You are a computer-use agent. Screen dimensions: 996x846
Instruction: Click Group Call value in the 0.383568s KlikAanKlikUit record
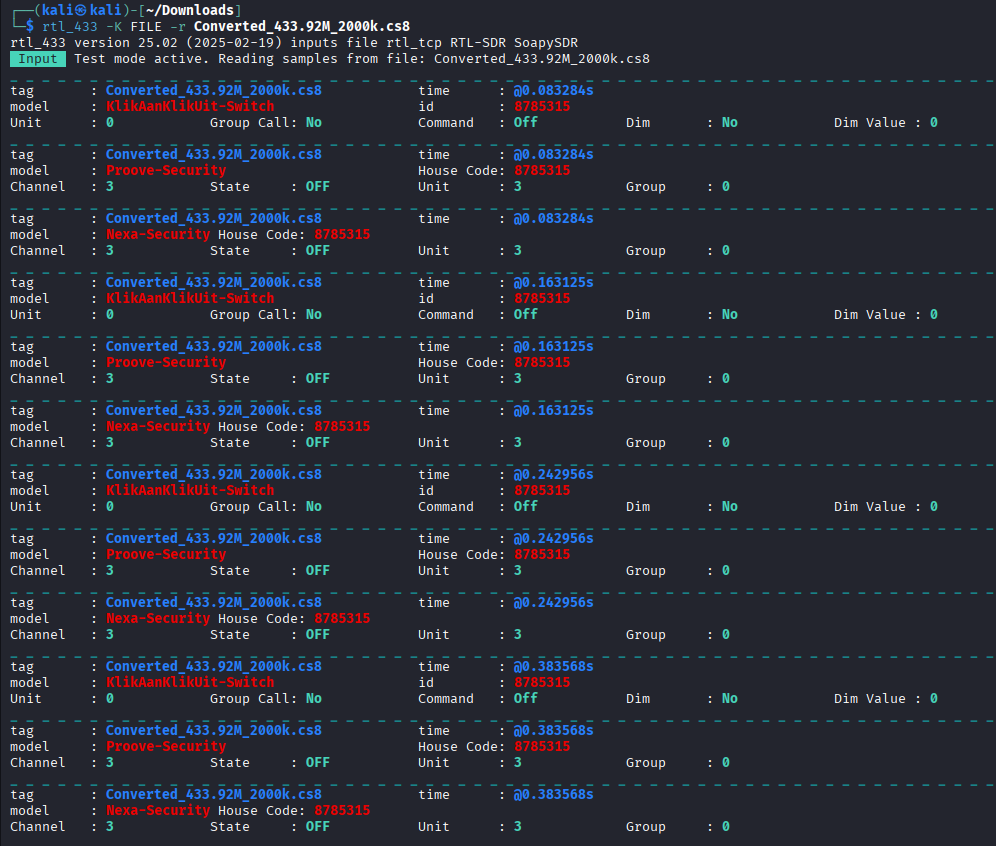[314, 698]
